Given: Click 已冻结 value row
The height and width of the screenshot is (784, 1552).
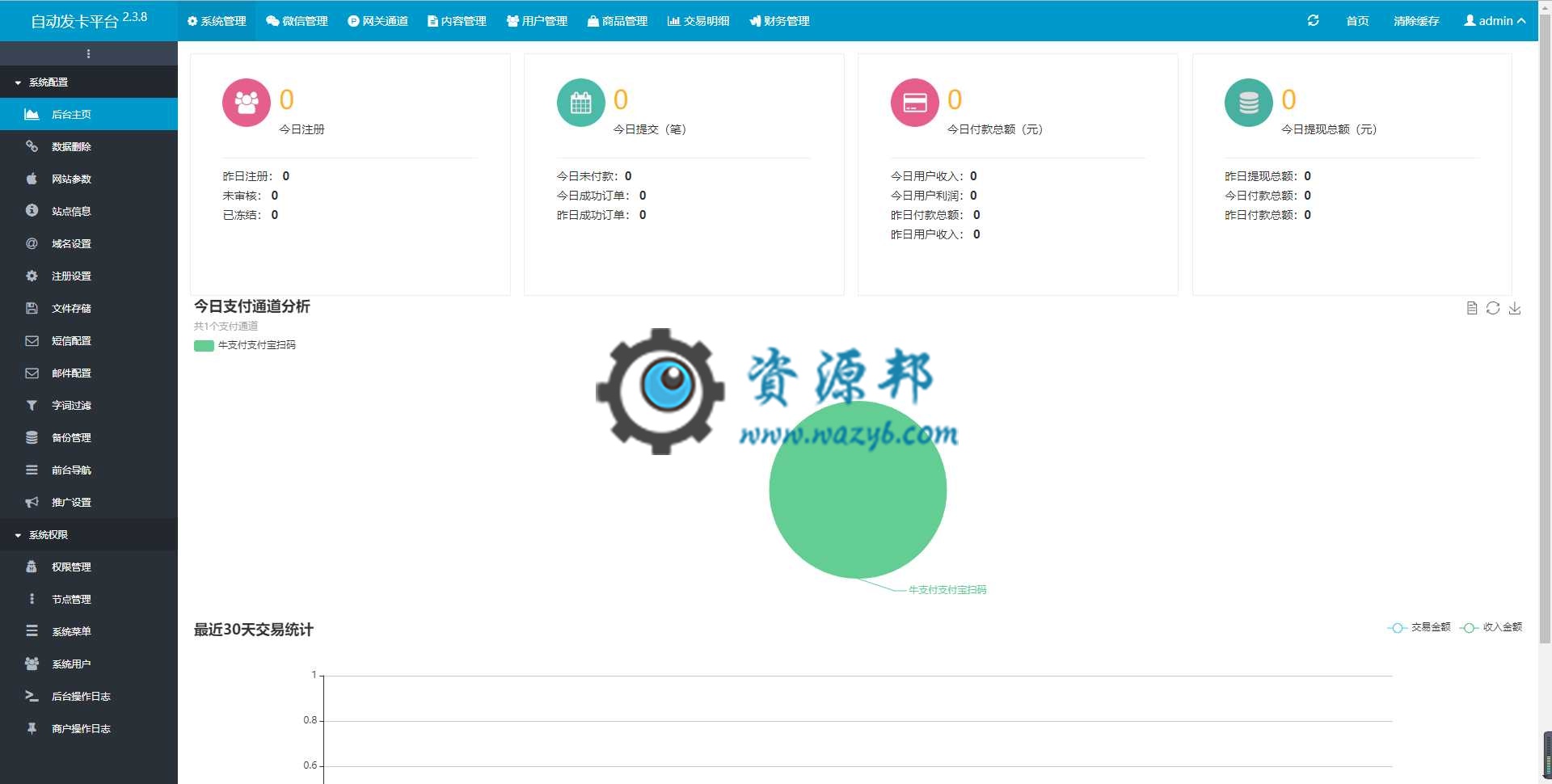Looking at the screenshot, I should [251, 215].
